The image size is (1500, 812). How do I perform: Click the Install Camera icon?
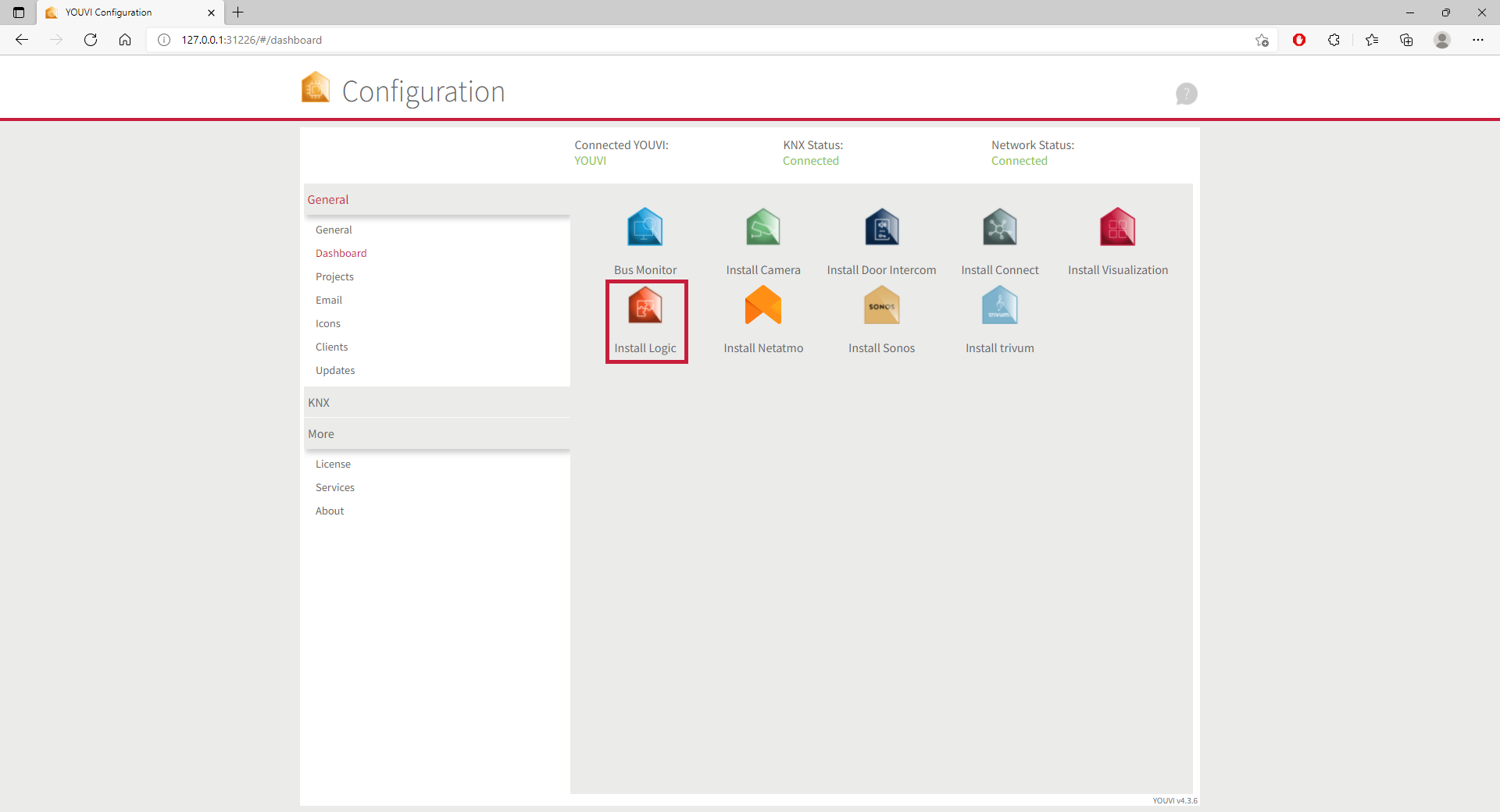pyautogui.click(x=763, y=227)
